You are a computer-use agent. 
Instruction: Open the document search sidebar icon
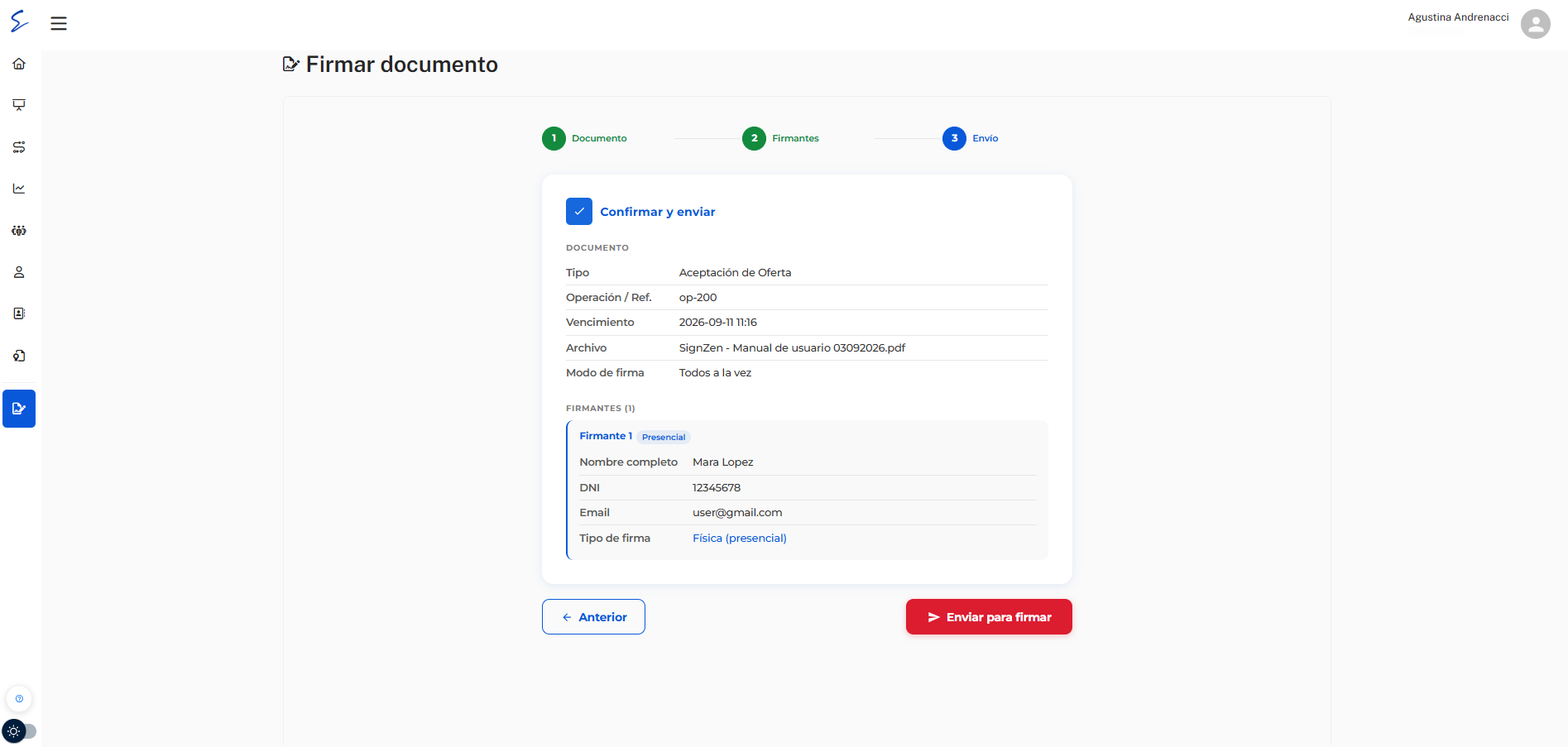tap(19, 356)
